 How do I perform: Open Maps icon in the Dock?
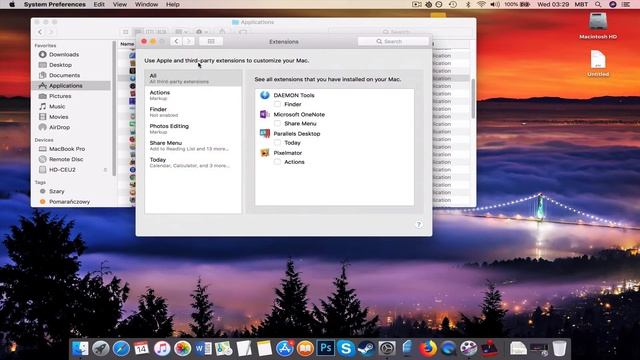224,349
